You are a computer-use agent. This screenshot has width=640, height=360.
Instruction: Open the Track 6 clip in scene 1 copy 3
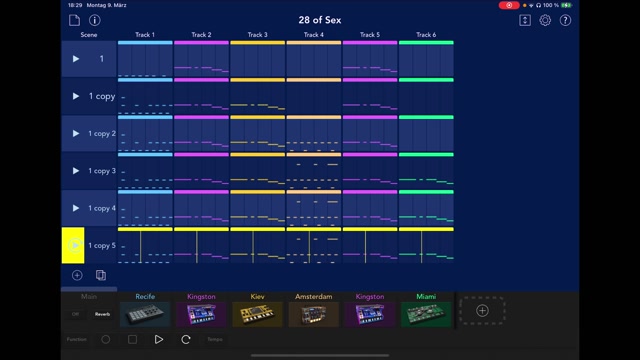(x=426, y=171)
